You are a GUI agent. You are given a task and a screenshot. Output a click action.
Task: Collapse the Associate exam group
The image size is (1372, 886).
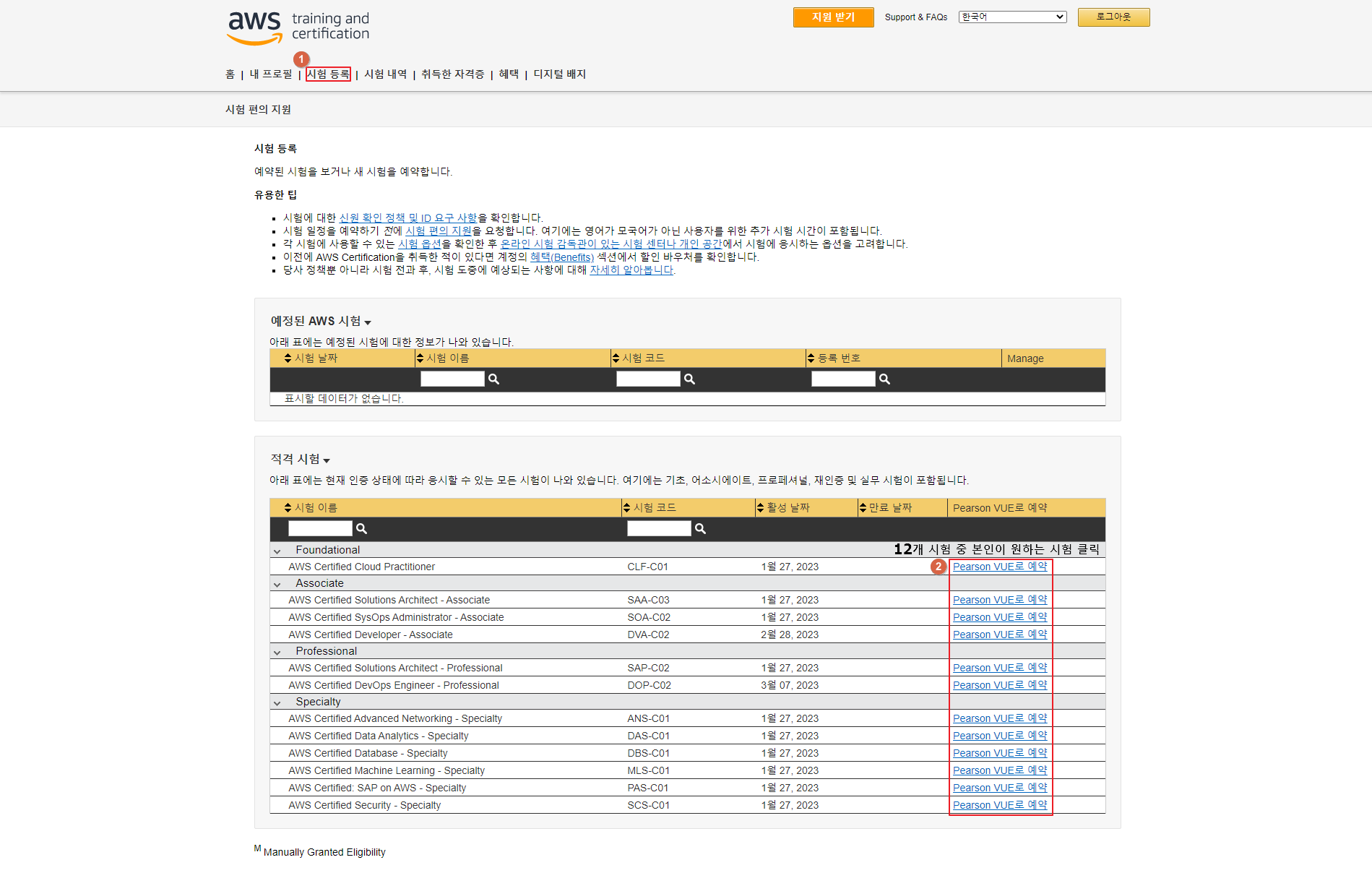[x=277, y=584]
